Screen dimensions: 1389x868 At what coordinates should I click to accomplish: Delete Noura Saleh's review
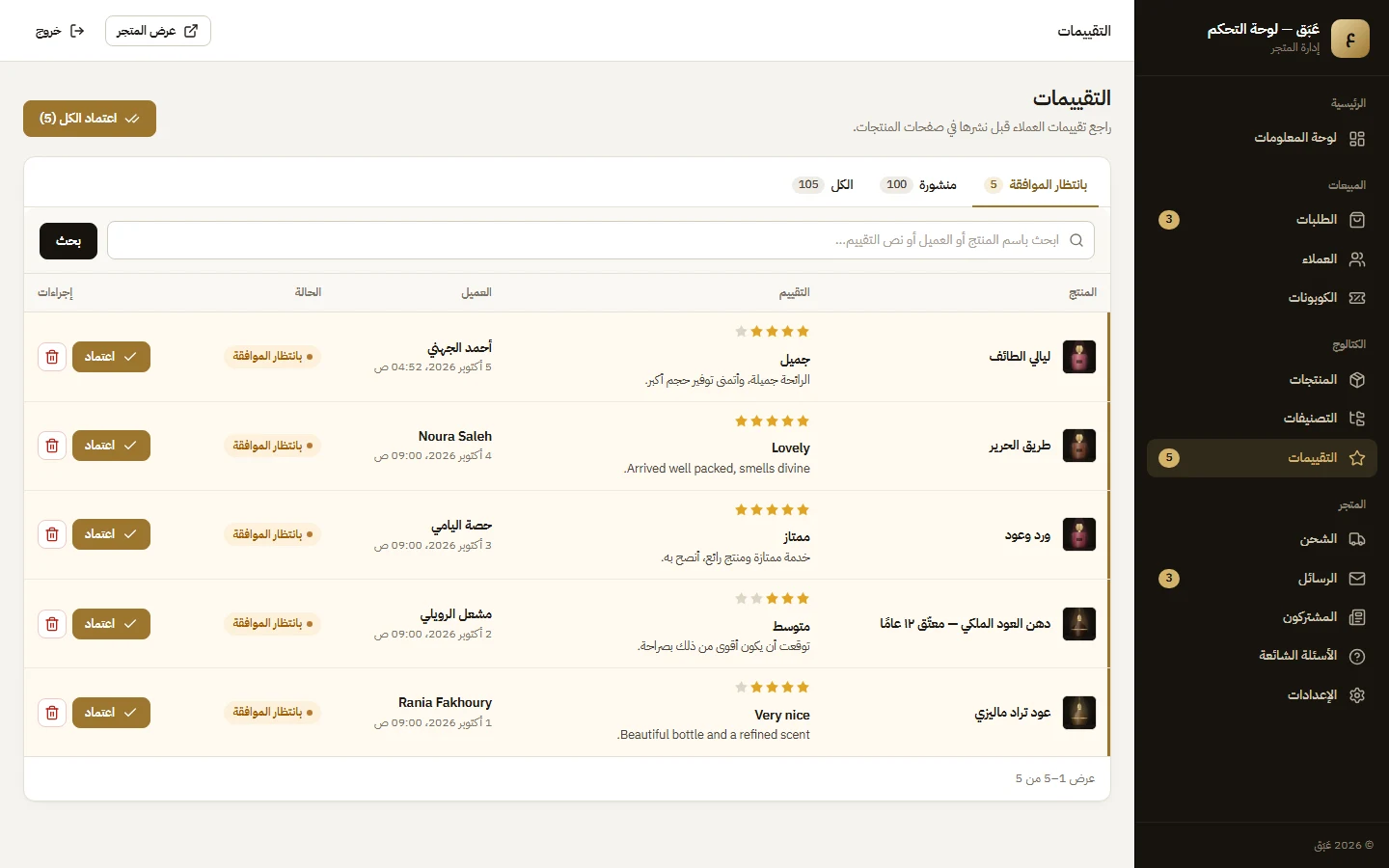[x=52, y=446]
